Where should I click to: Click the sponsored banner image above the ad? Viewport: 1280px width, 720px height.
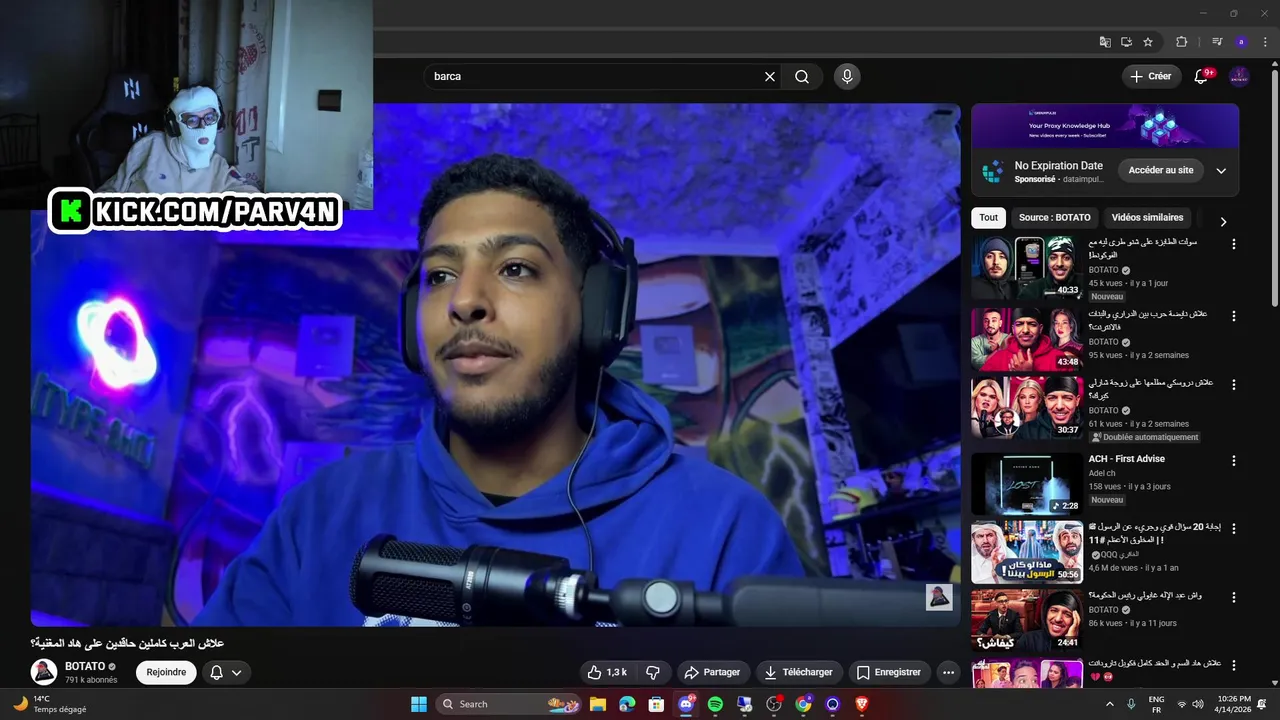(1105, 126)
